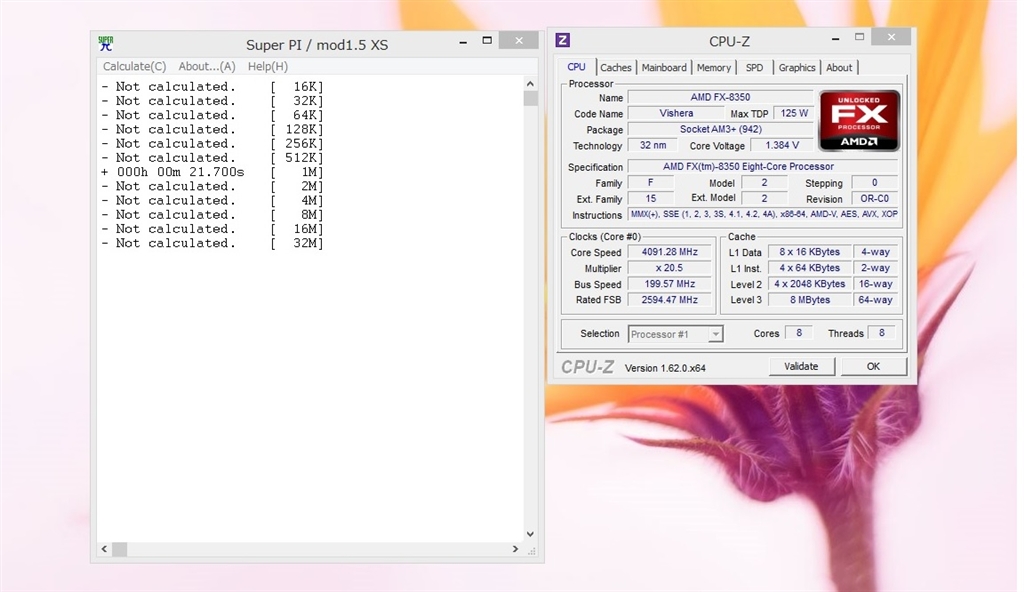Click the CPU-Z purple Z title icon
This screenshot has height=592, width=1024.
click(563, 40)
